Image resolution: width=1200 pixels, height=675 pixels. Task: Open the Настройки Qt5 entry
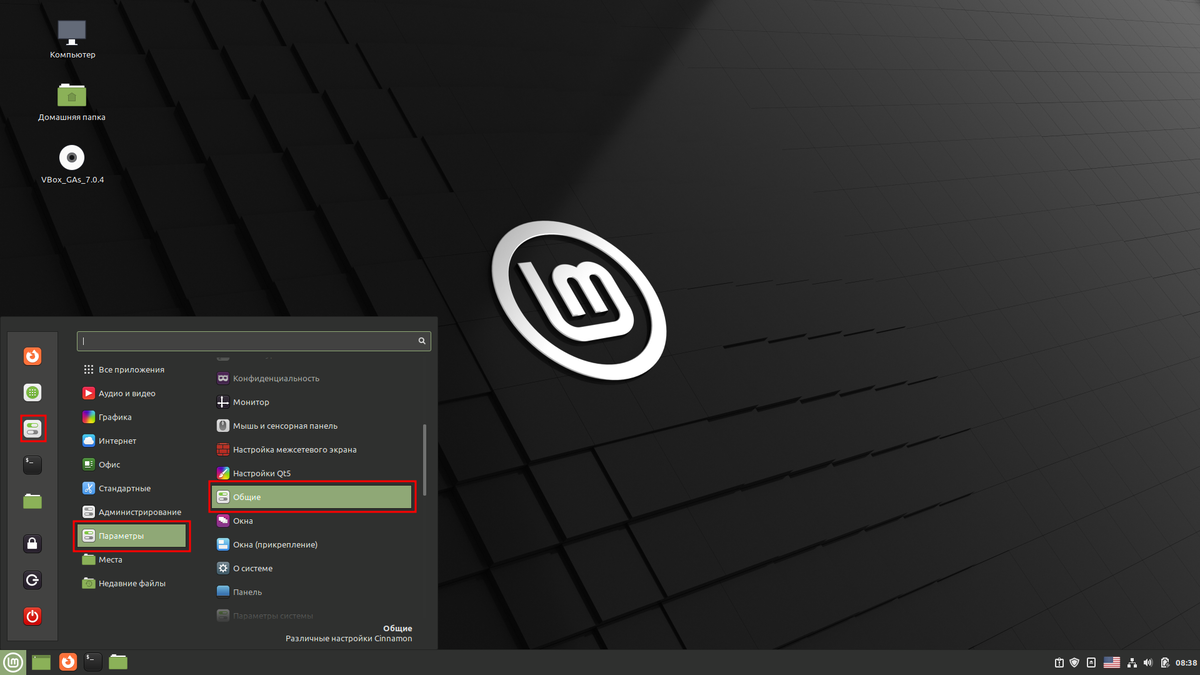click(313, 473)
